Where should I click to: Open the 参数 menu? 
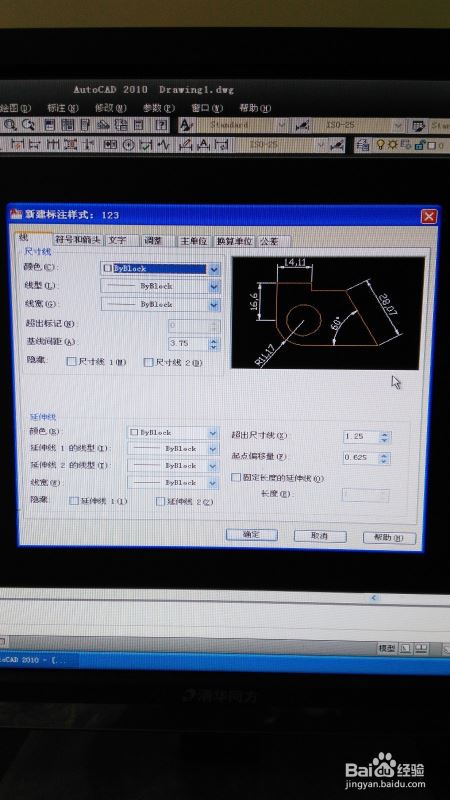tap(159, 108)
